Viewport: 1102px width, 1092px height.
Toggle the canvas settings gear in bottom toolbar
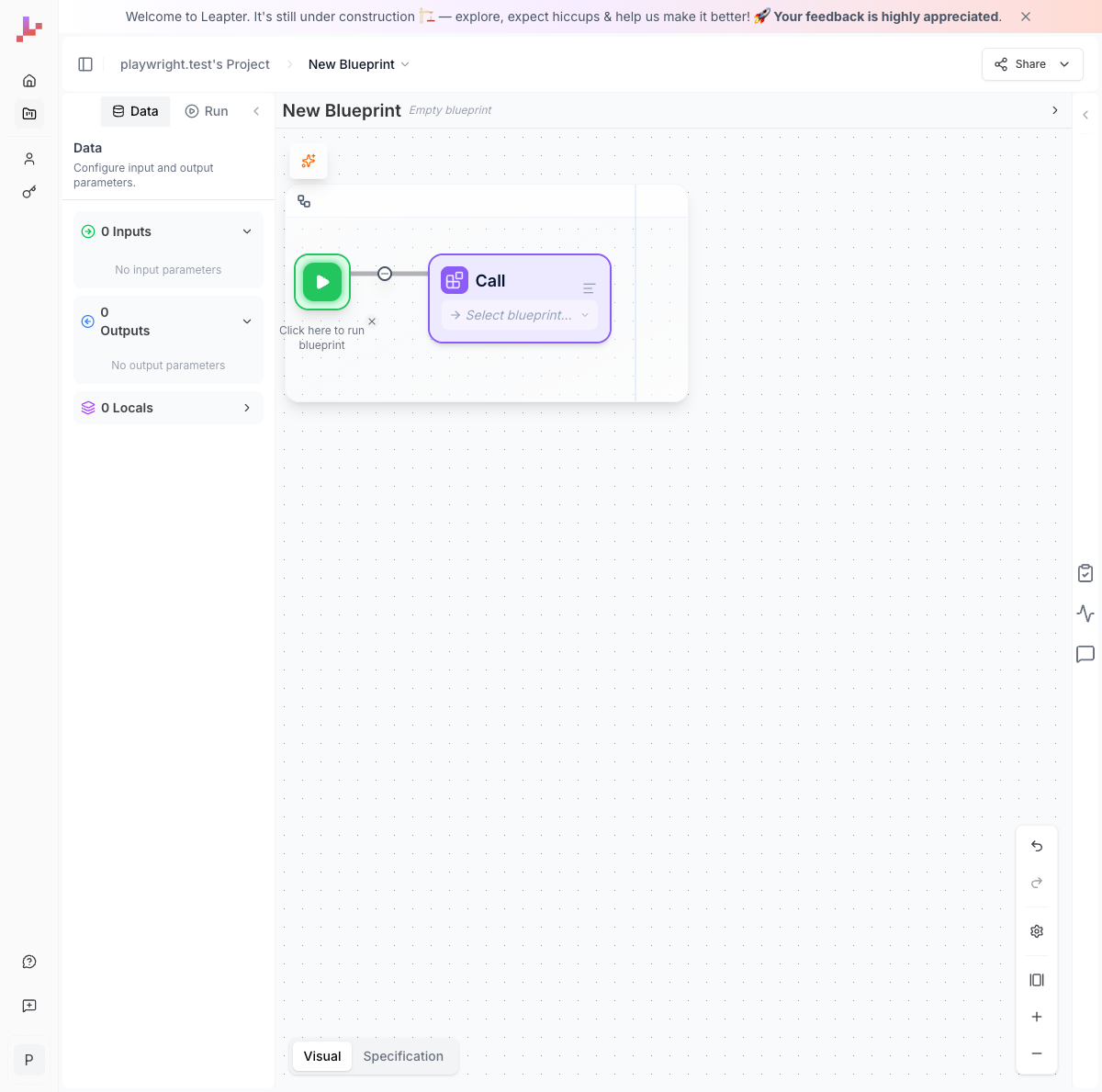[1036, 930]
